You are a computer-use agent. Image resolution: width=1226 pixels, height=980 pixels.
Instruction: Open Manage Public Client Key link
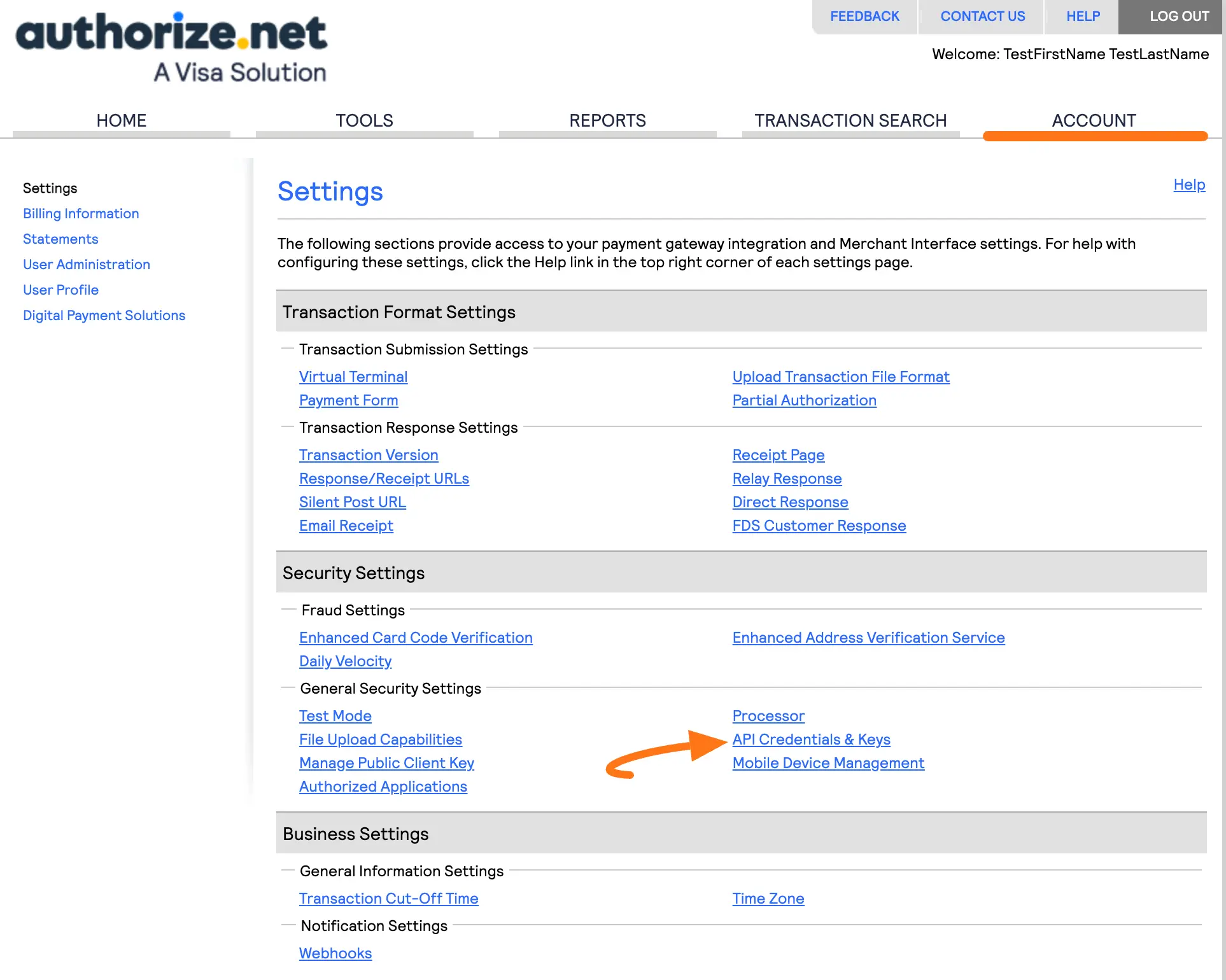pos(386,763)
